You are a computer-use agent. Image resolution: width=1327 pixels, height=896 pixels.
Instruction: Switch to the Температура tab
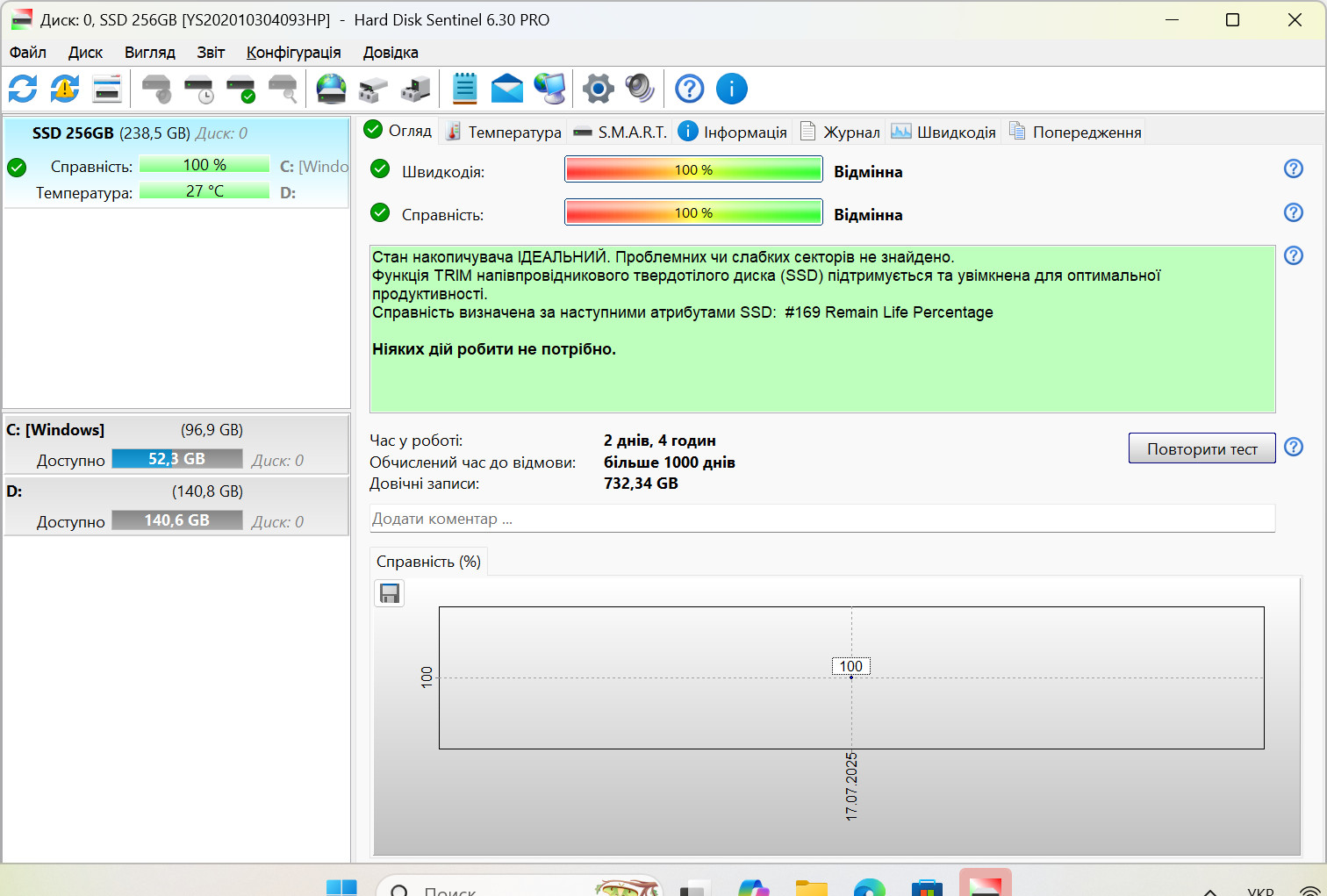504,133
